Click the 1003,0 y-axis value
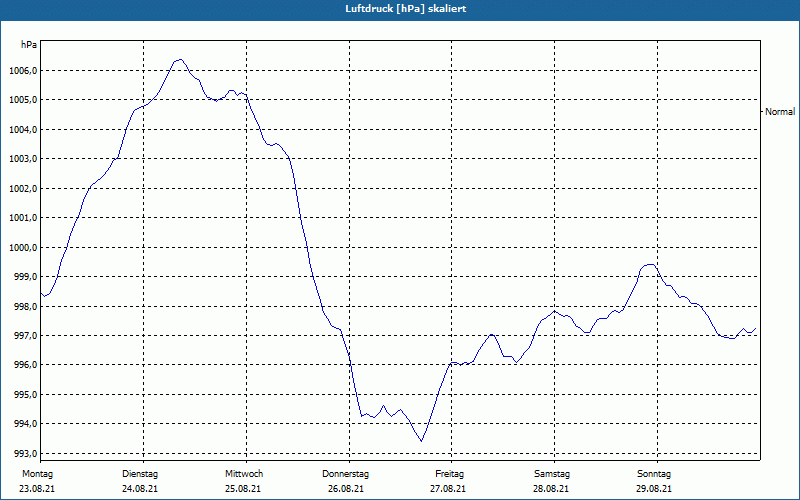The width and height of the screenshot is (800, 500). pos(23,159)
